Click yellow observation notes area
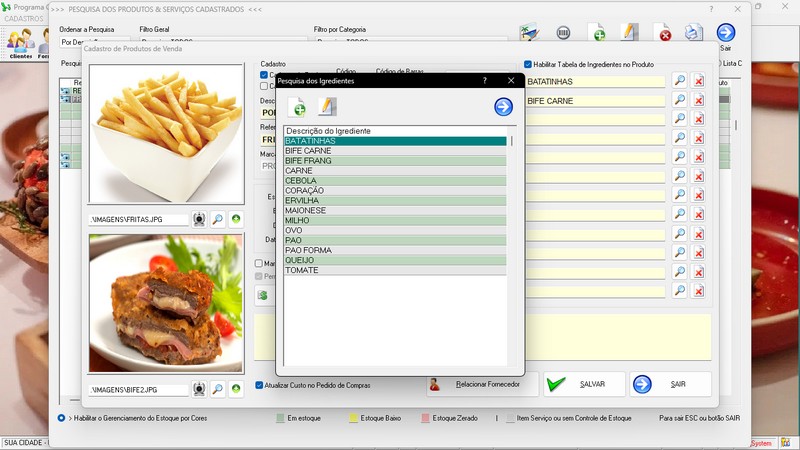800x450 pixels. 618,337
